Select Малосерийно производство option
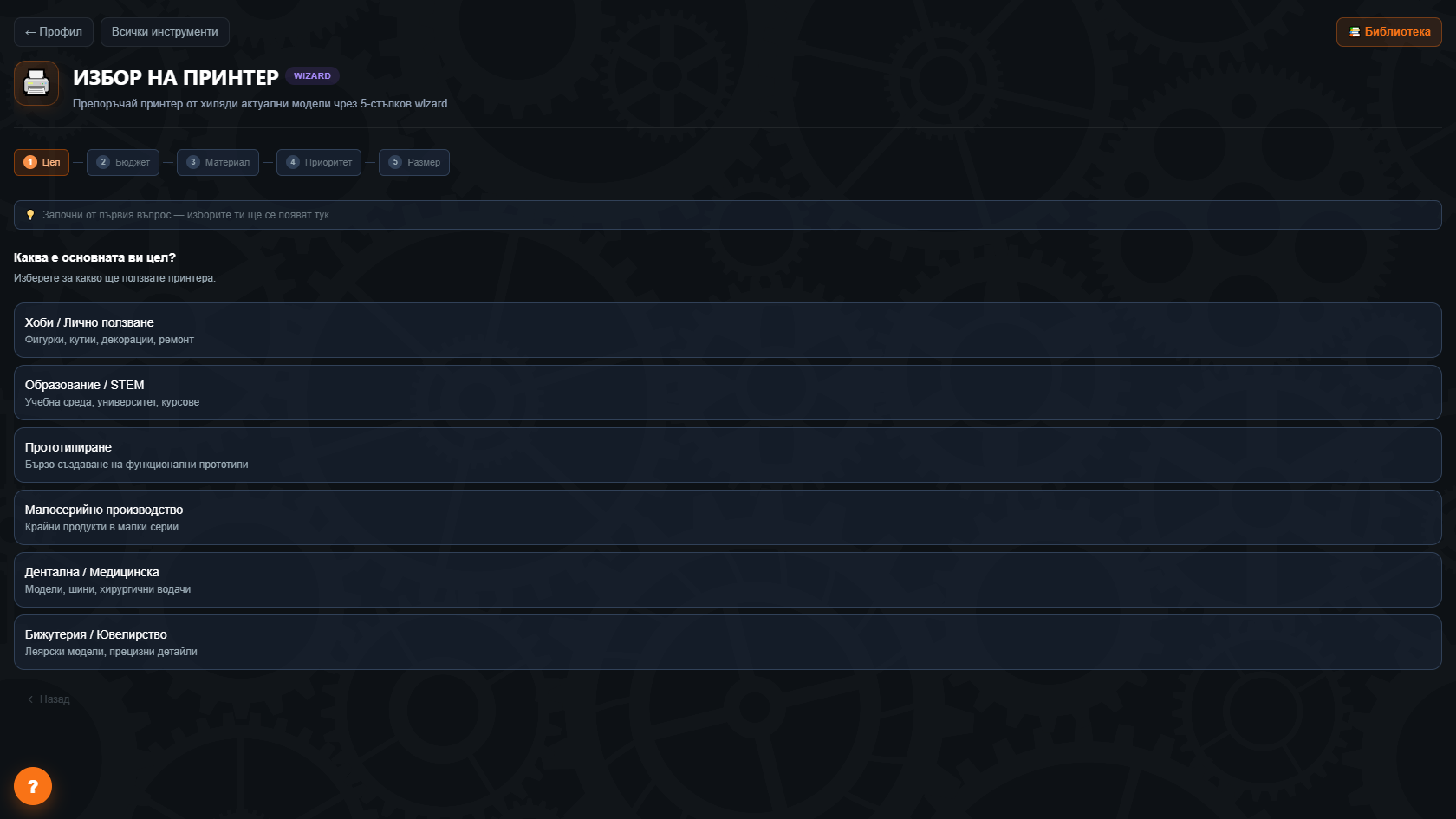This screenshot has height=819, width=1456. coord(728,517)
